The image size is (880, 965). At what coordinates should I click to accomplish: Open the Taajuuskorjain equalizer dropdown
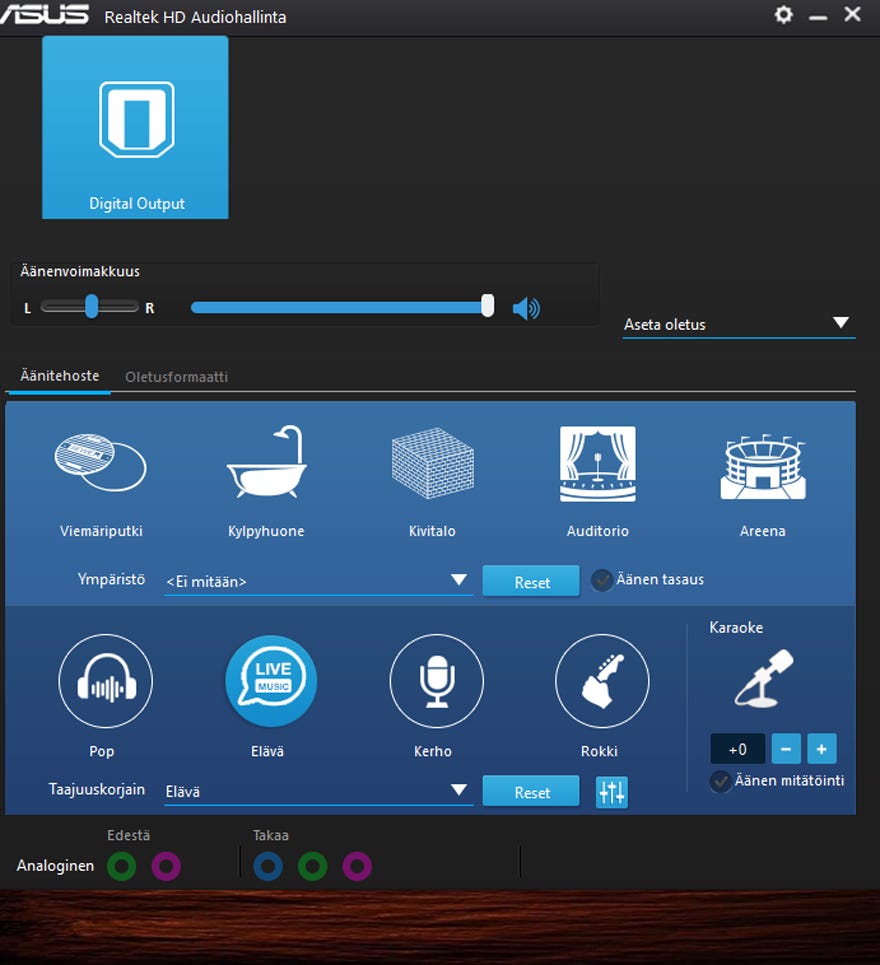click(319, 791)
